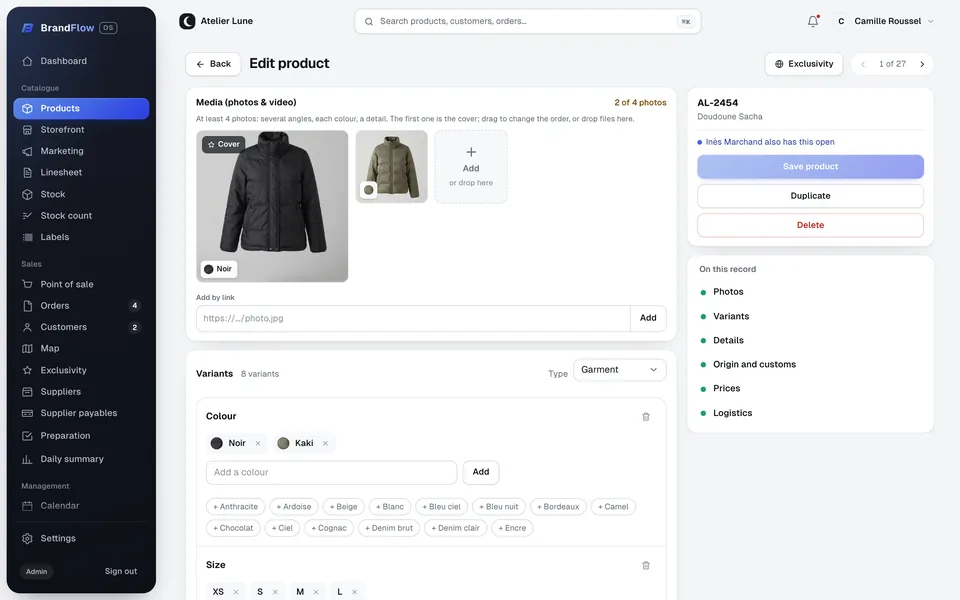Viewport: 960px width, 600px height.
Task: Remove the Kaki colour chip
Action: [325, 443]
